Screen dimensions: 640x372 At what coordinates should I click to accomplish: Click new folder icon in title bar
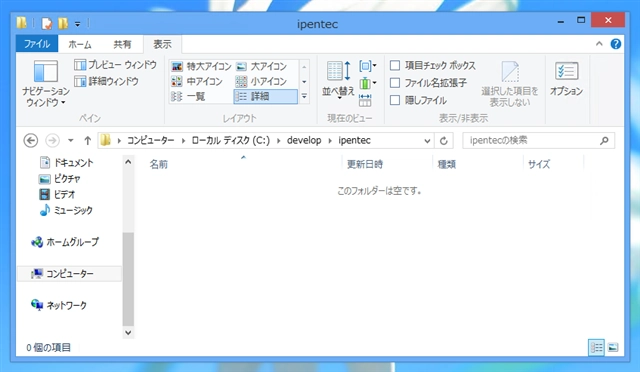[62, 24]
